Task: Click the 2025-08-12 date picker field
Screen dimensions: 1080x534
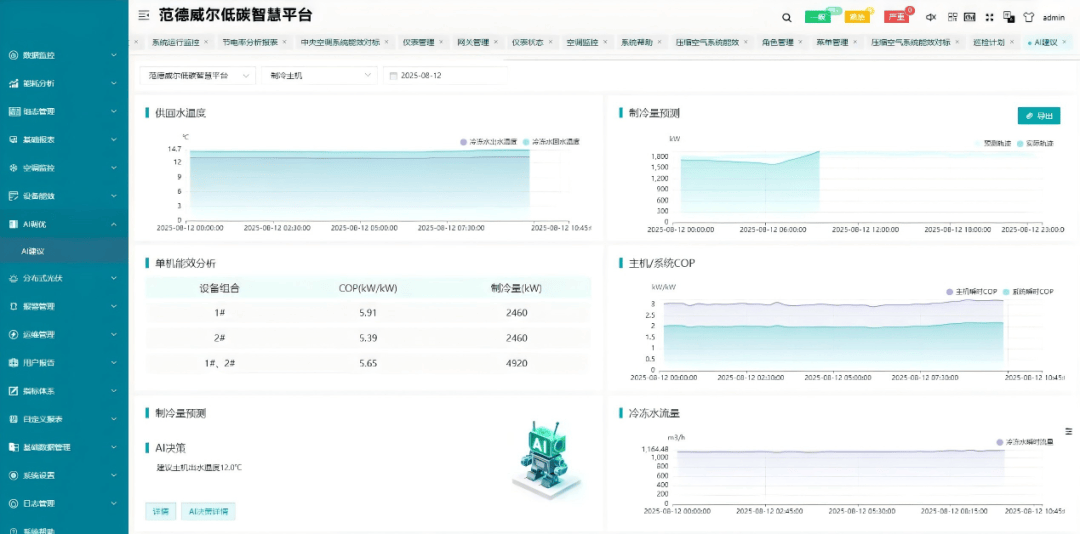Action: click(446, 75)
